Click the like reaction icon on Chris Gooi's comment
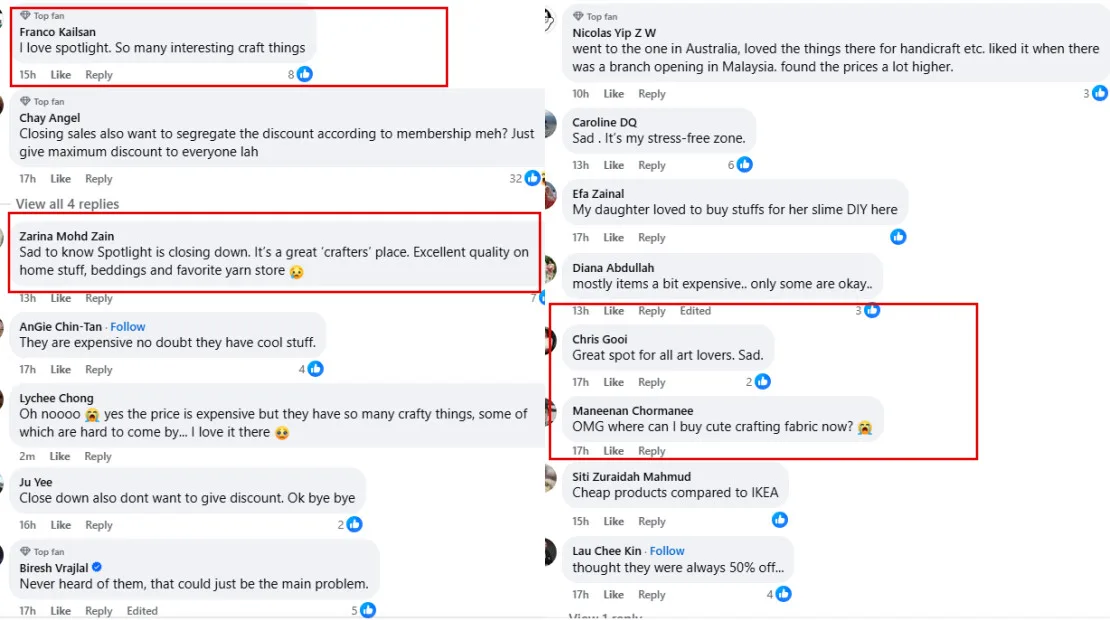 click(x=763, y=382)
